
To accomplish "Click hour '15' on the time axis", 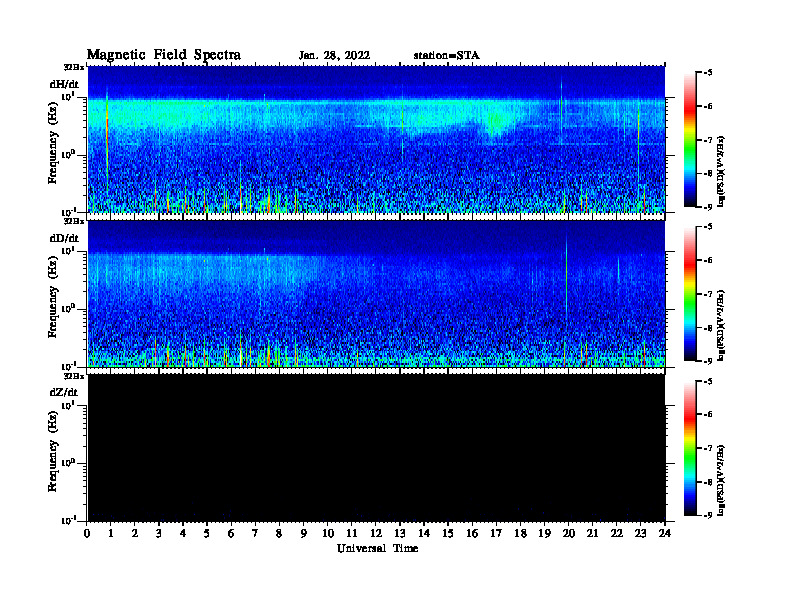I will [448, 533].
